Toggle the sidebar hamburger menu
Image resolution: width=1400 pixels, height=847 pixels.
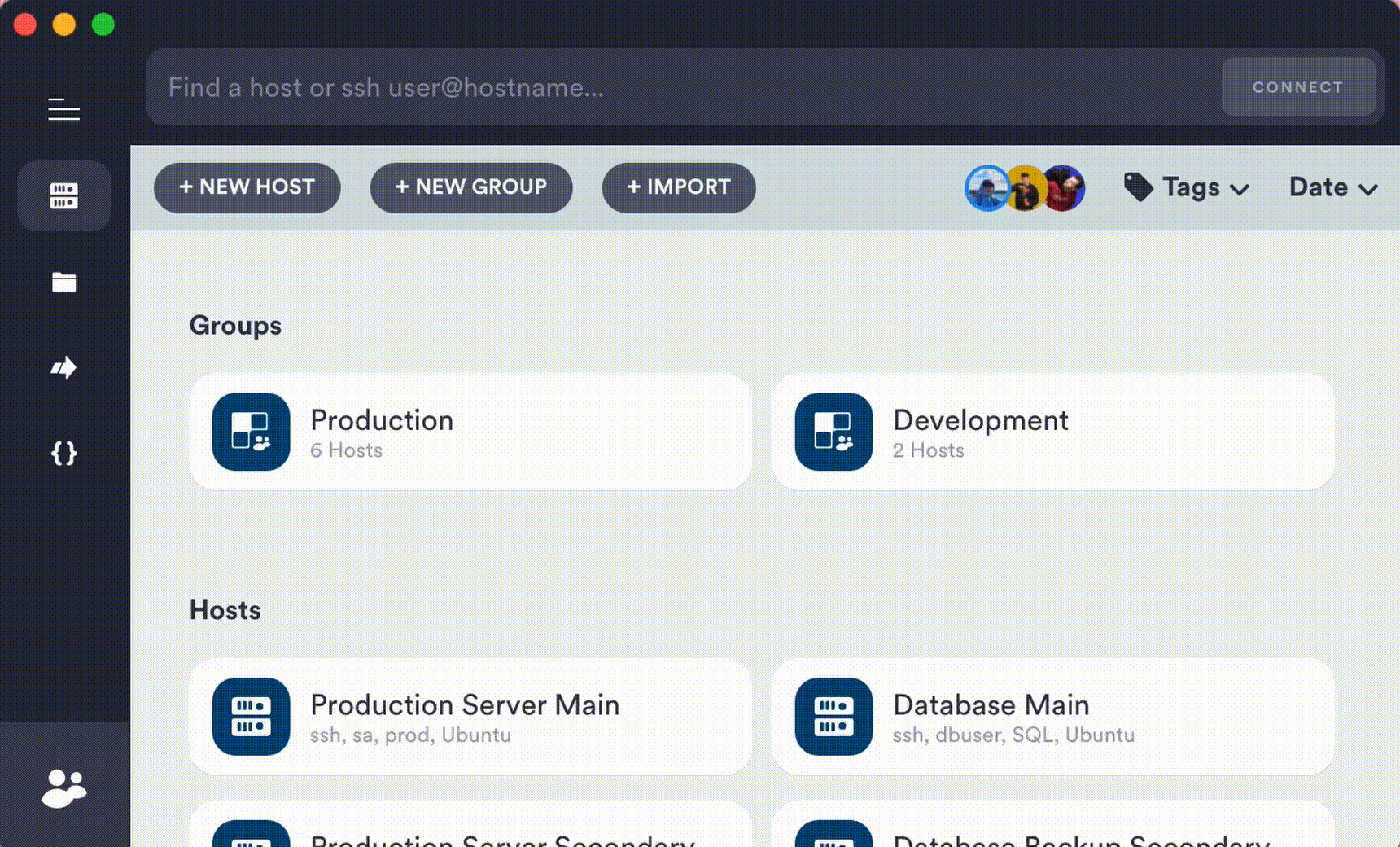click(x=63, y=109)
